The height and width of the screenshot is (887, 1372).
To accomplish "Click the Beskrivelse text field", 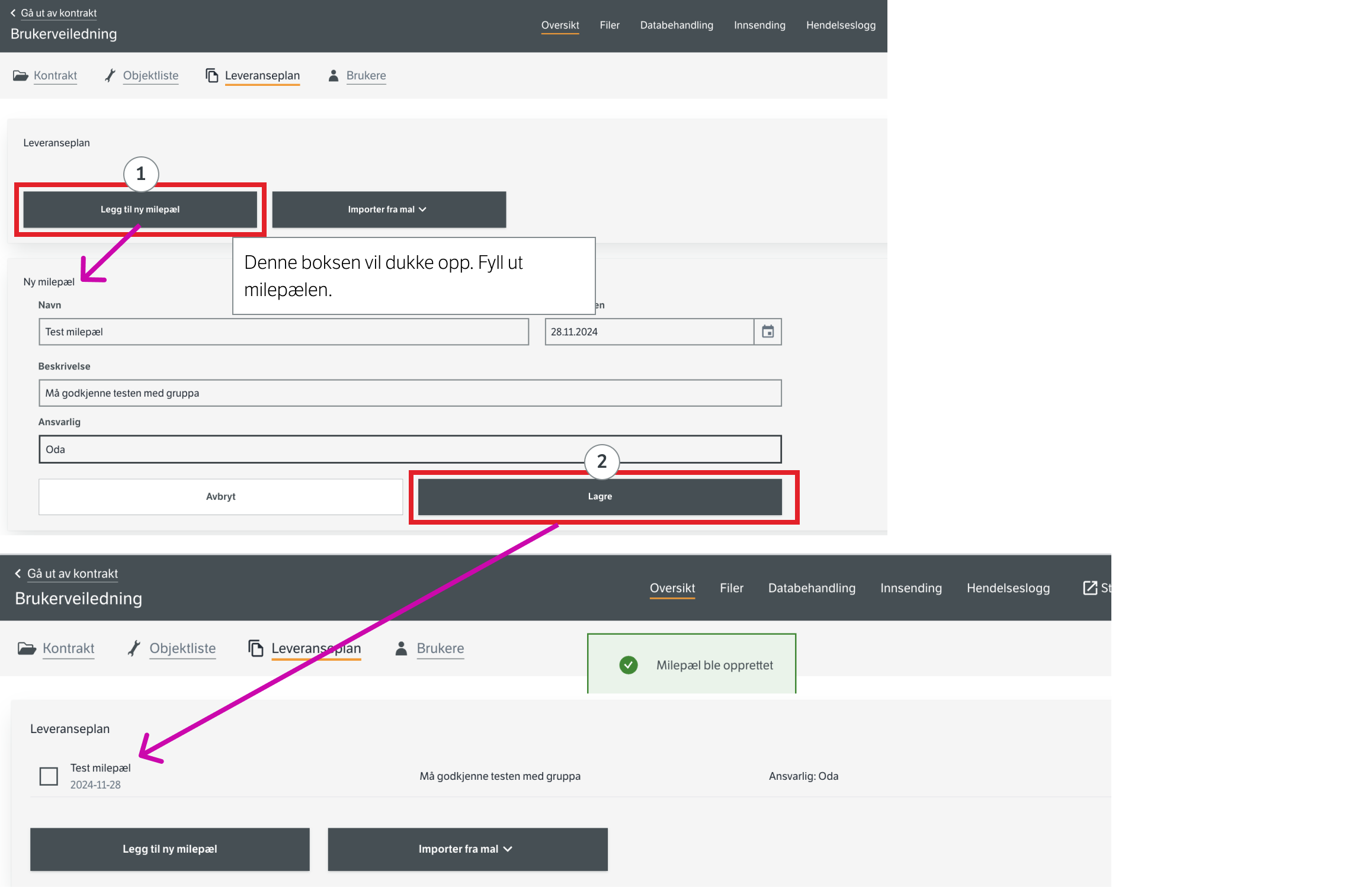I will coord(410,393).
